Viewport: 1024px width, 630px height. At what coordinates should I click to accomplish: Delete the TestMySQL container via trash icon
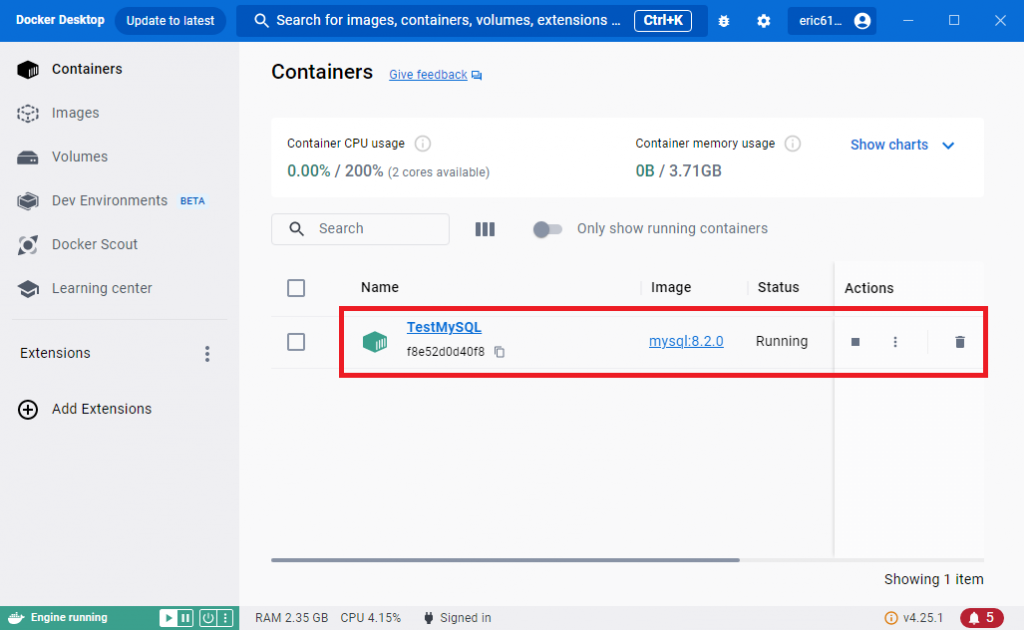coord(959,342)
